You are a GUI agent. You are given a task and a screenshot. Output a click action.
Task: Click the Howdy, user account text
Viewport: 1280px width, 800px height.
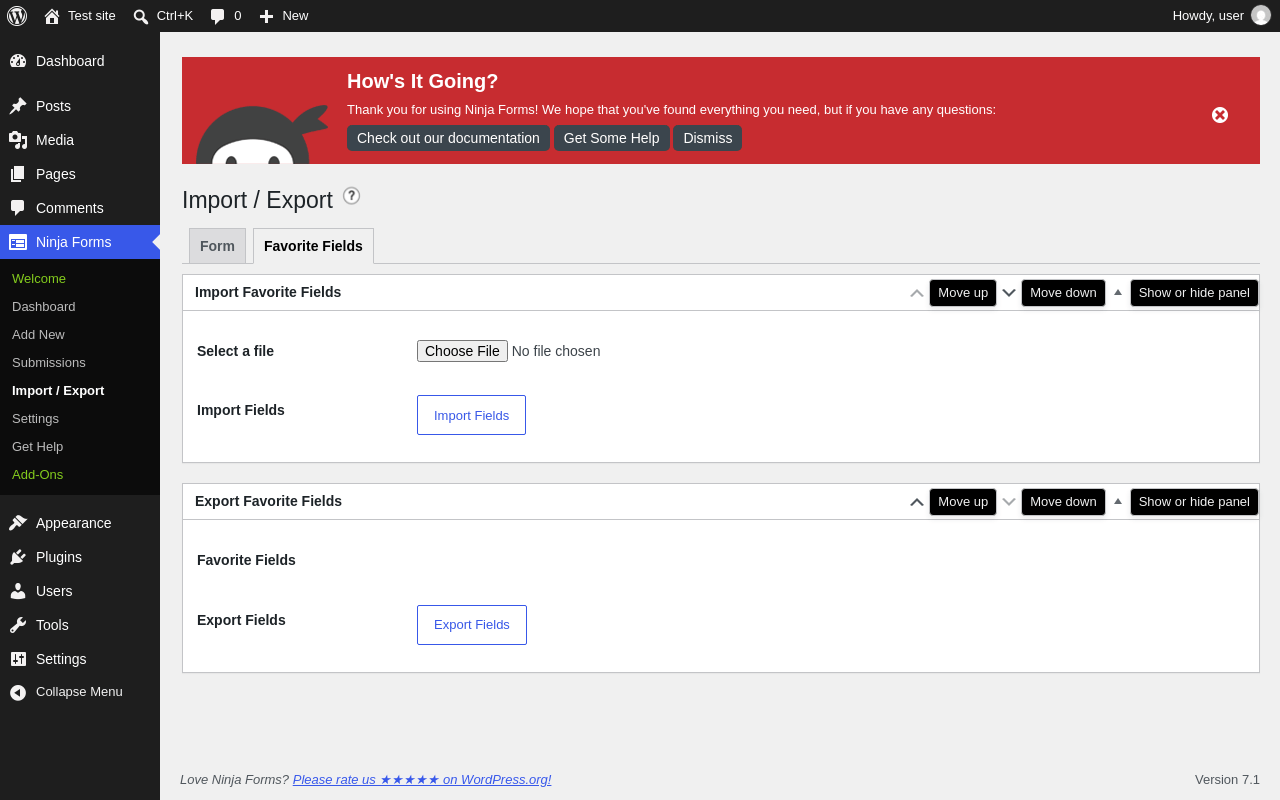pyautogui.click(x=1208, y=16)
